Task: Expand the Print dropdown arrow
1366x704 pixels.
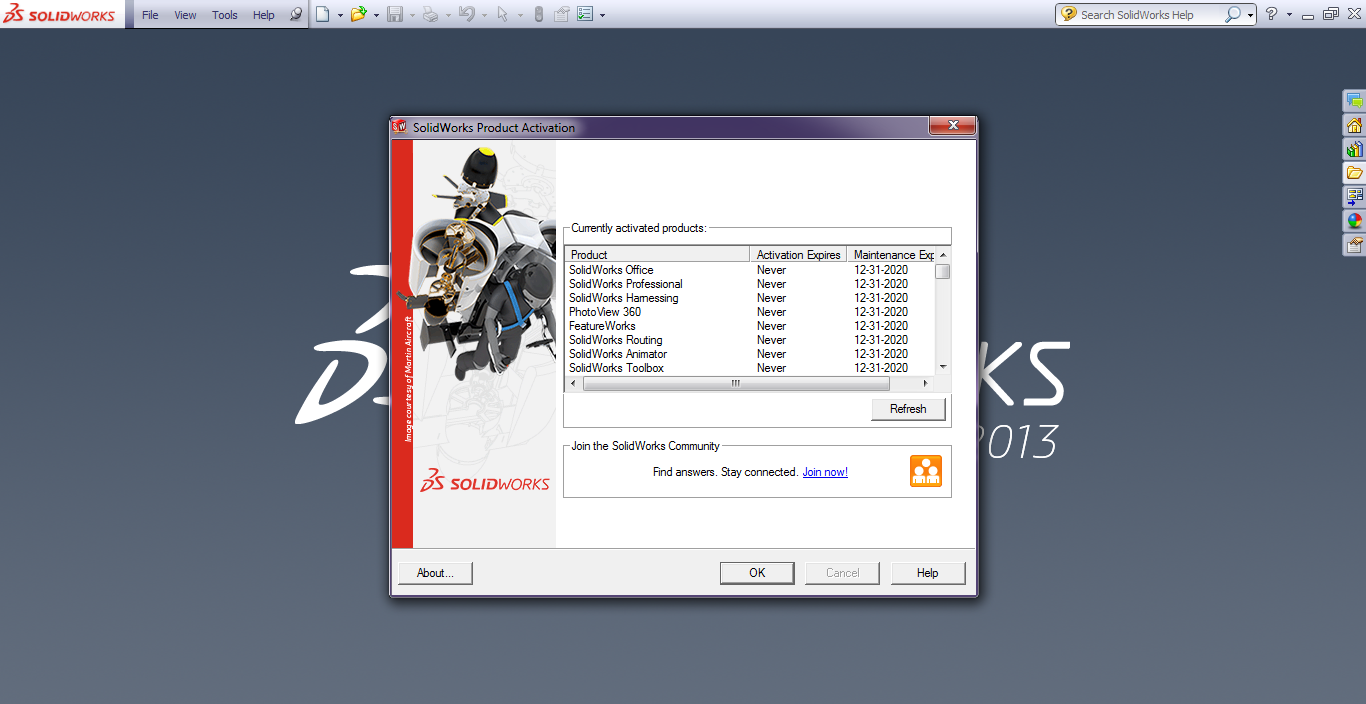Action: (448, 15)
